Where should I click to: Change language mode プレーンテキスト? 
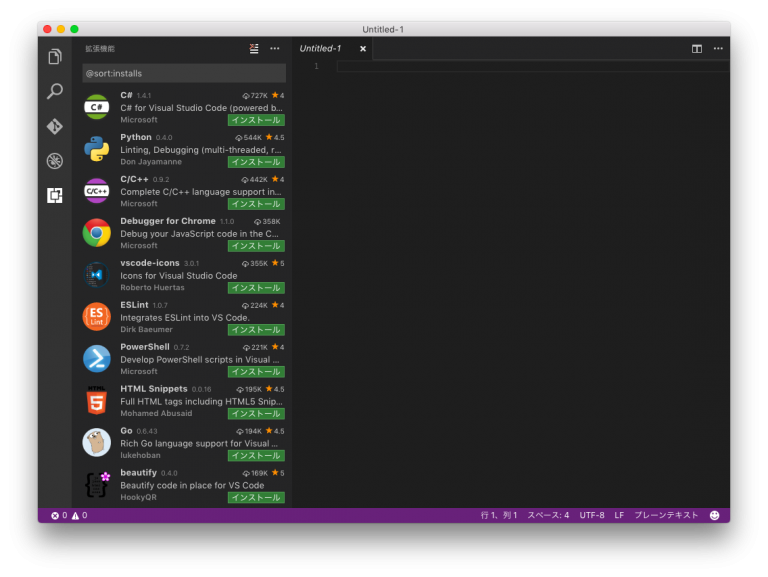coord(666,515)
